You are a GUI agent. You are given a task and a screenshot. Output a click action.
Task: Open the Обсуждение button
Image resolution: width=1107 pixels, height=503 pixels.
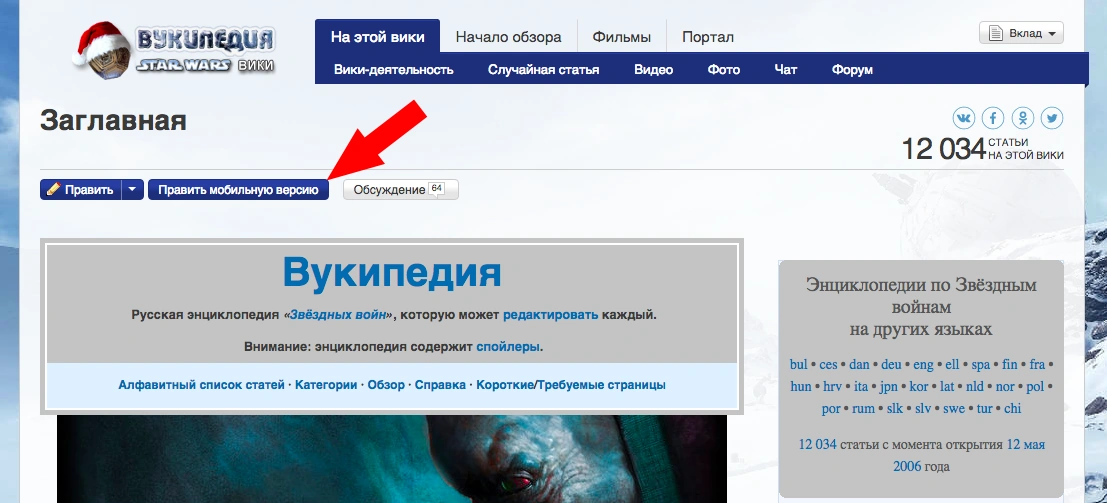[x=401, y=189]
